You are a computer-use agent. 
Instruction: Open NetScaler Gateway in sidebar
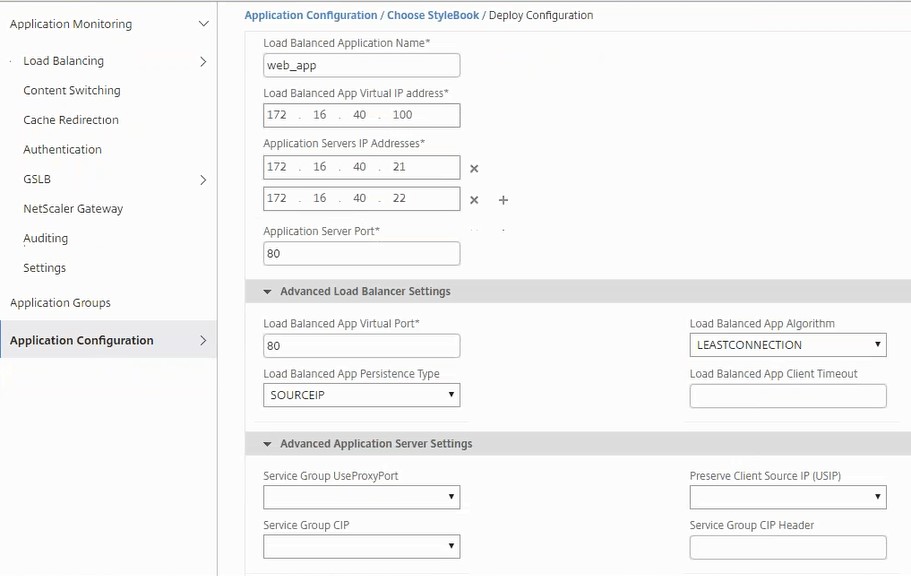pyautogui.click(x=73, y=209)
